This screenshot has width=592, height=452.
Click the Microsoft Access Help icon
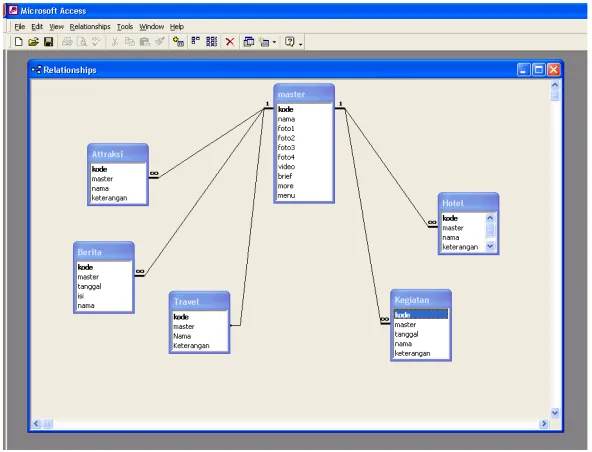click(x=290, y=42)
